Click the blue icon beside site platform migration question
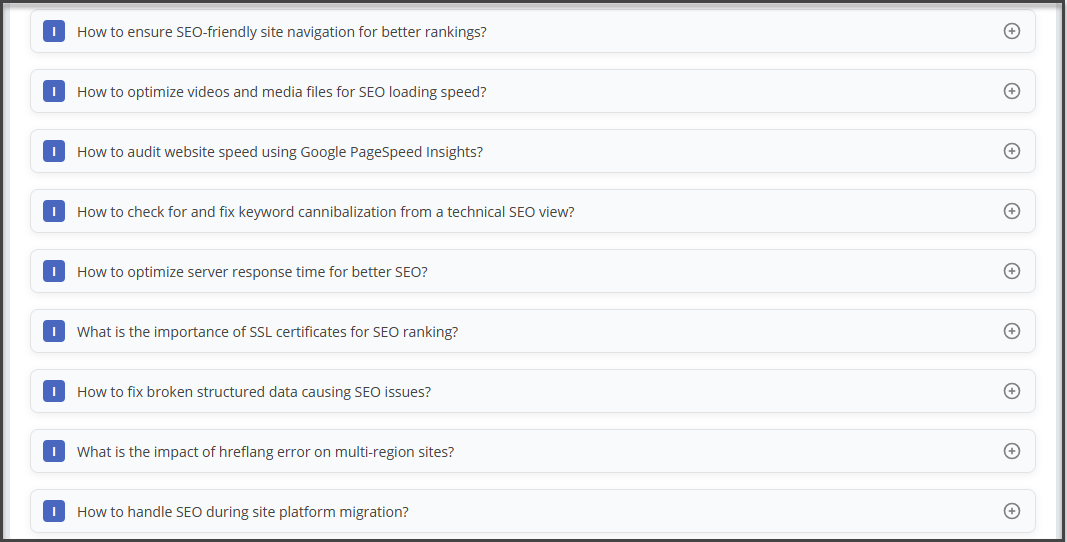This screenshot has height=542, width=1067. [x=54, y=511]
